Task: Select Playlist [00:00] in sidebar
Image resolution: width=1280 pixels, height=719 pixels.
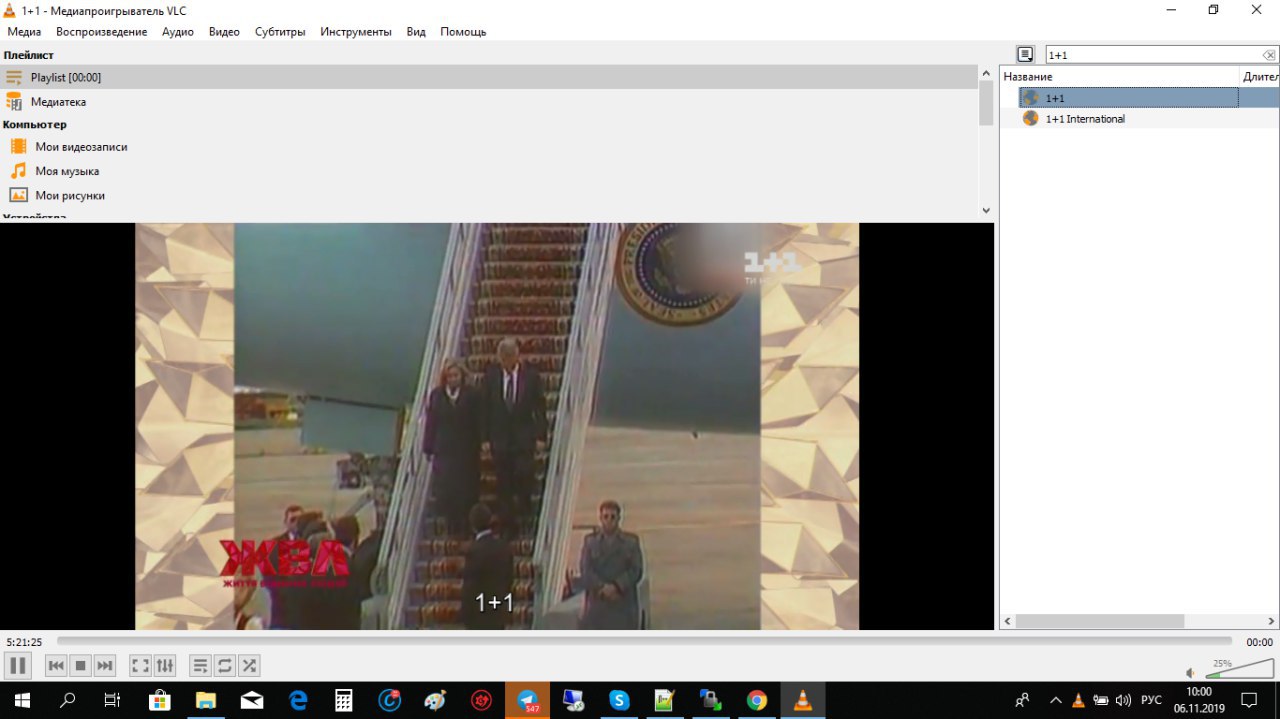Action: coord(488,77)
